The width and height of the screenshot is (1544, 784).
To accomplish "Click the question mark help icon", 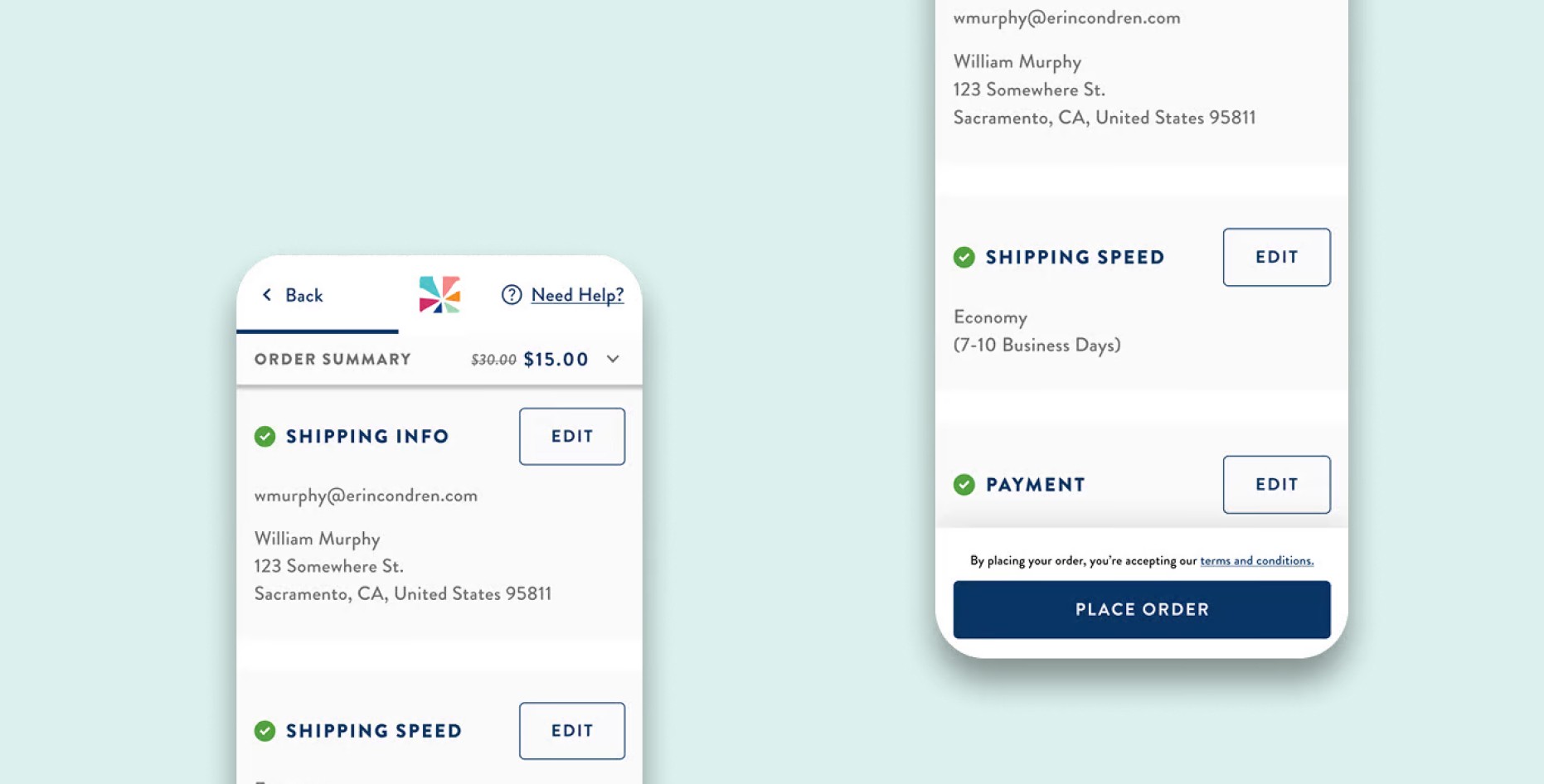I will coord(511,294).
